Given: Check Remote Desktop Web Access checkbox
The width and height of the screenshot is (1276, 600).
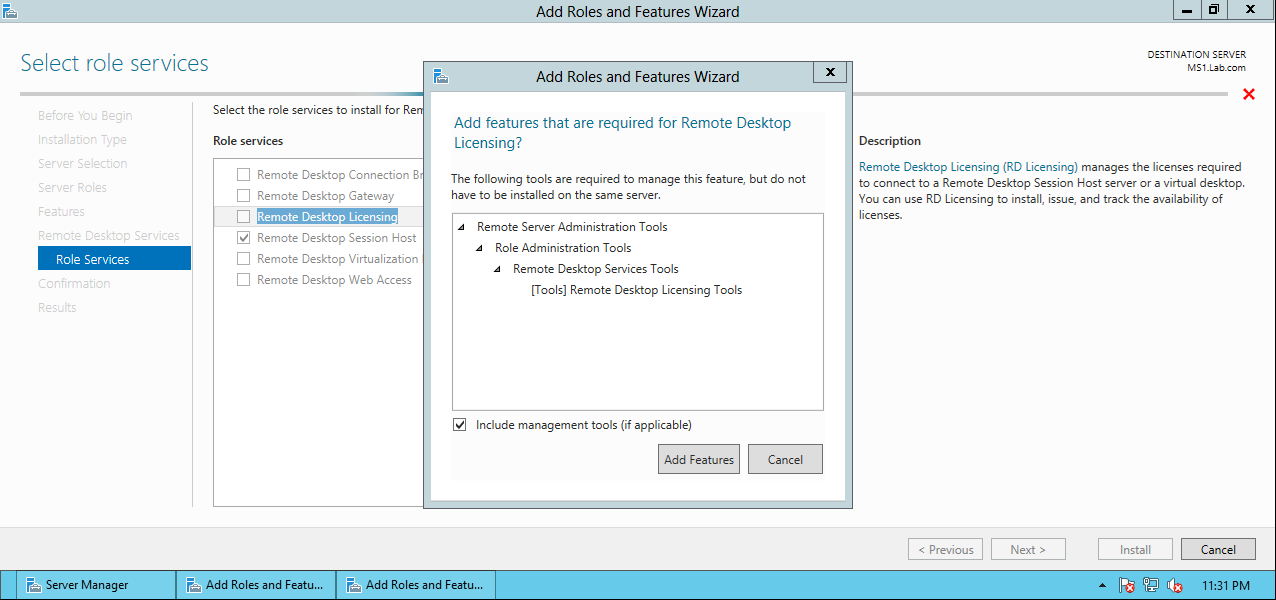Looking at the screenshot, I should (x=243, y=280).
